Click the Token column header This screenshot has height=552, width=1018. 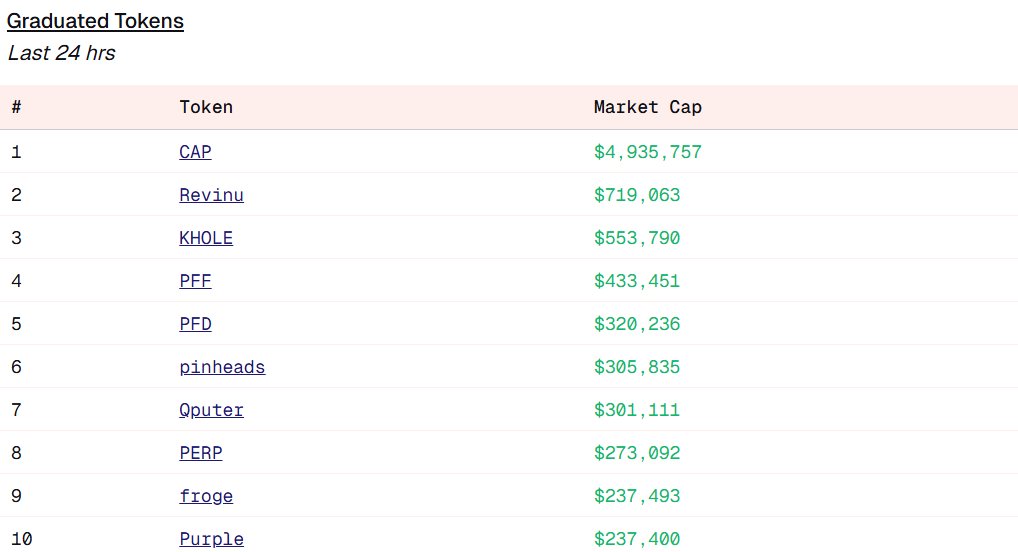click(x=206, y=108)
